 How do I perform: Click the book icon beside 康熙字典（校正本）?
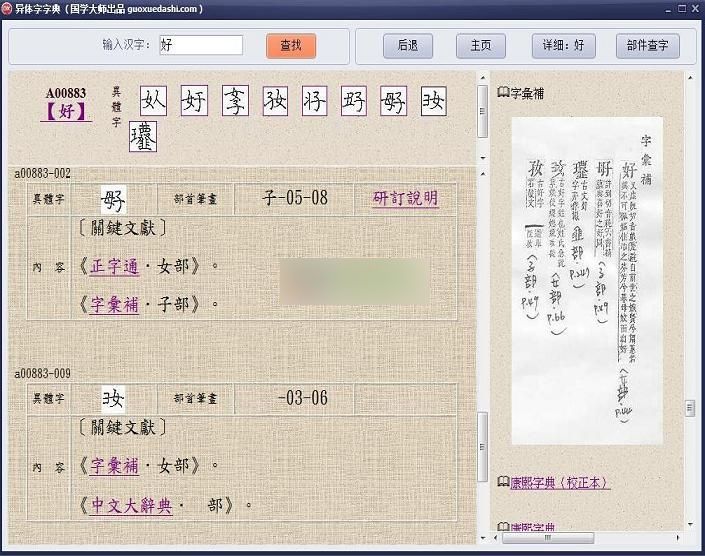tap(503, 482)
